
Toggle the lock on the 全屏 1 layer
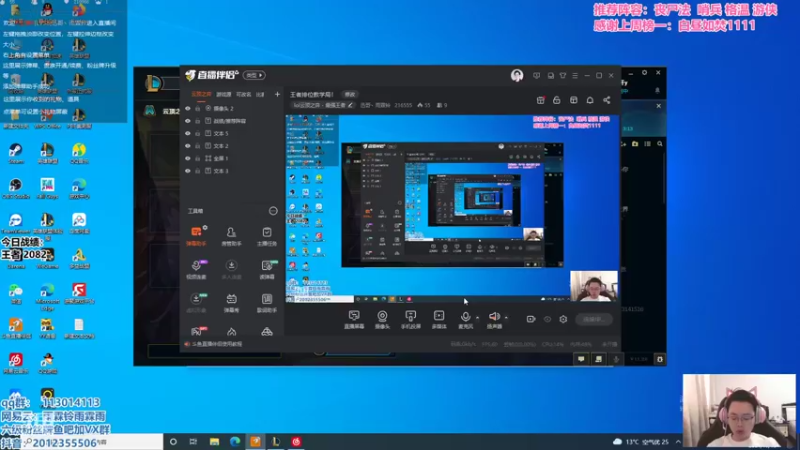click(197, 159)
